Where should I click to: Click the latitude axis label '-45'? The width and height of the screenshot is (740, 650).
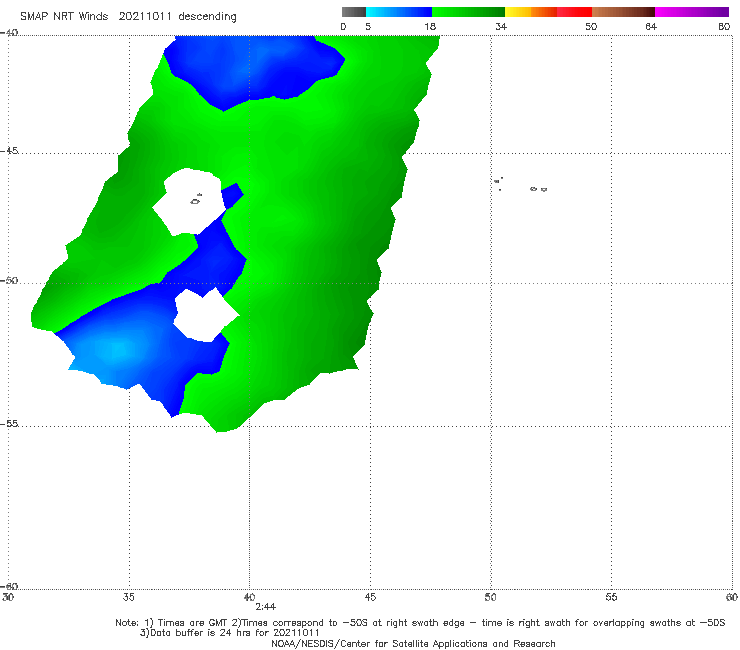click(x=9, y=151)
